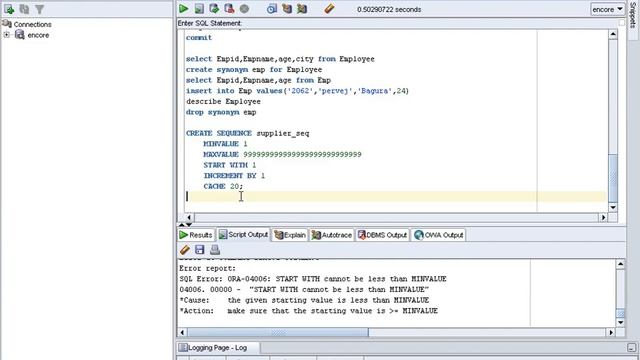Click the 'START WITH 1' line
Viewport: 640px width, 360px height.
point(230,165)
